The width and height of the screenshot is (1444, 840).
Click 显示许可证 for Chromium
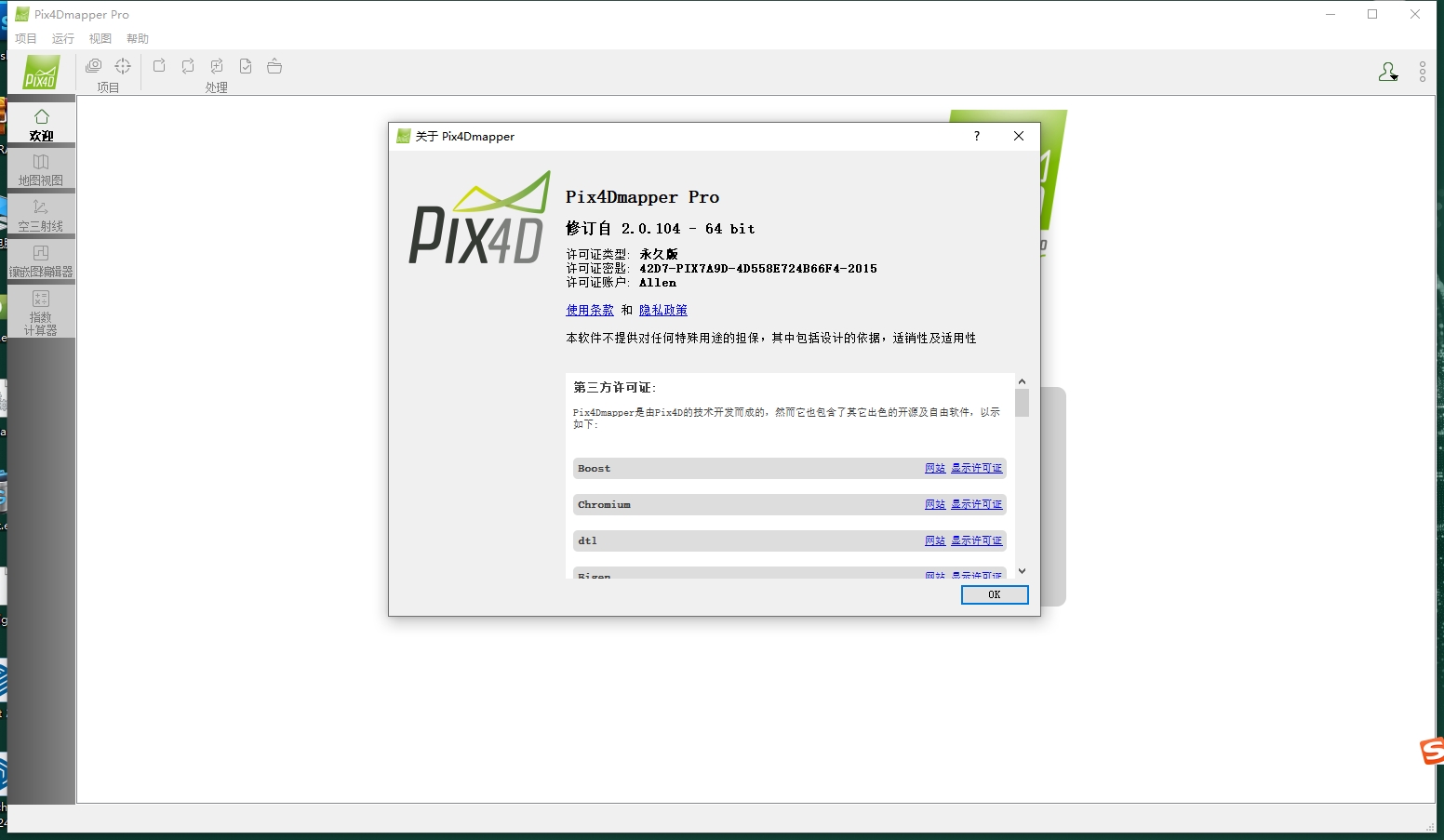point(977,504)
